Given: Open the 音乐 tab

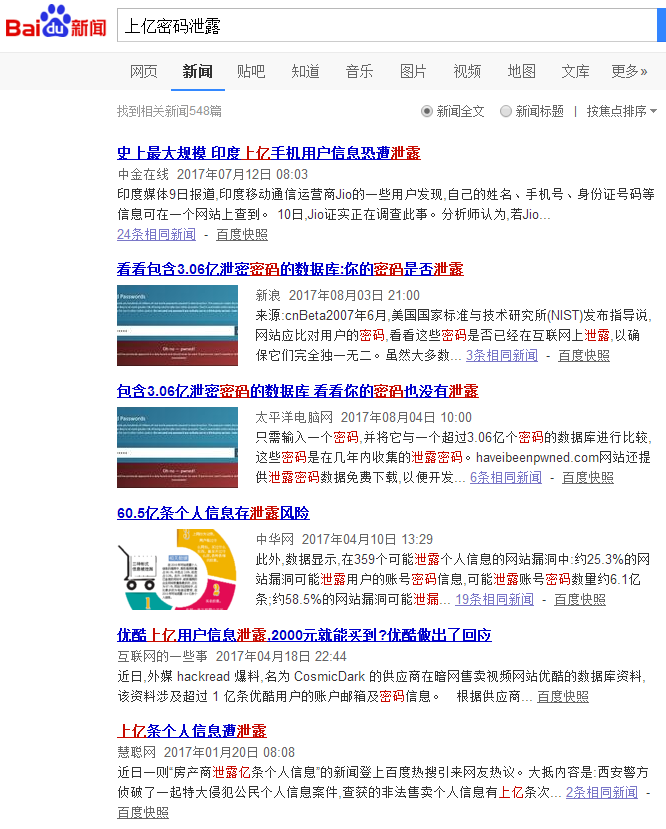Looking at the screenshot, I should (x=359, y=71).
